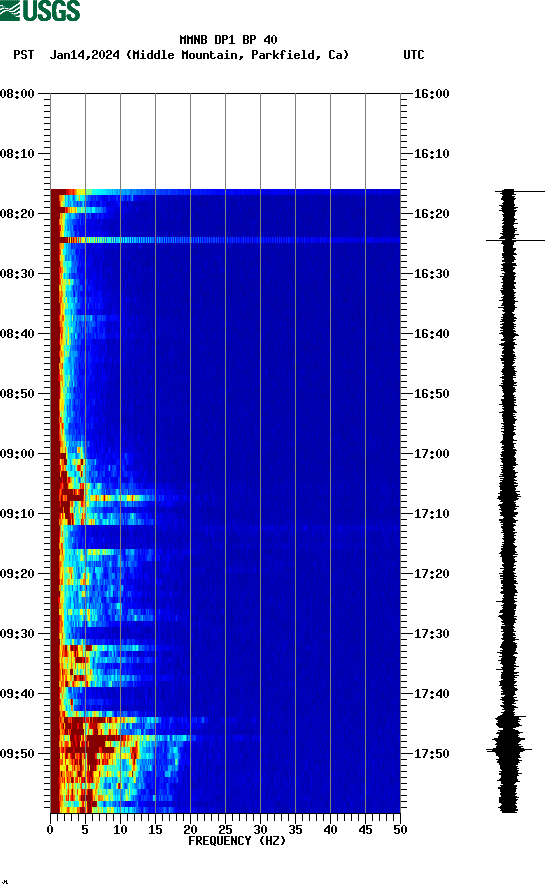The height and width of the screenshot is (893, 552).
Task: Click the 17:10 UTC time label
Action: point(431,514)
